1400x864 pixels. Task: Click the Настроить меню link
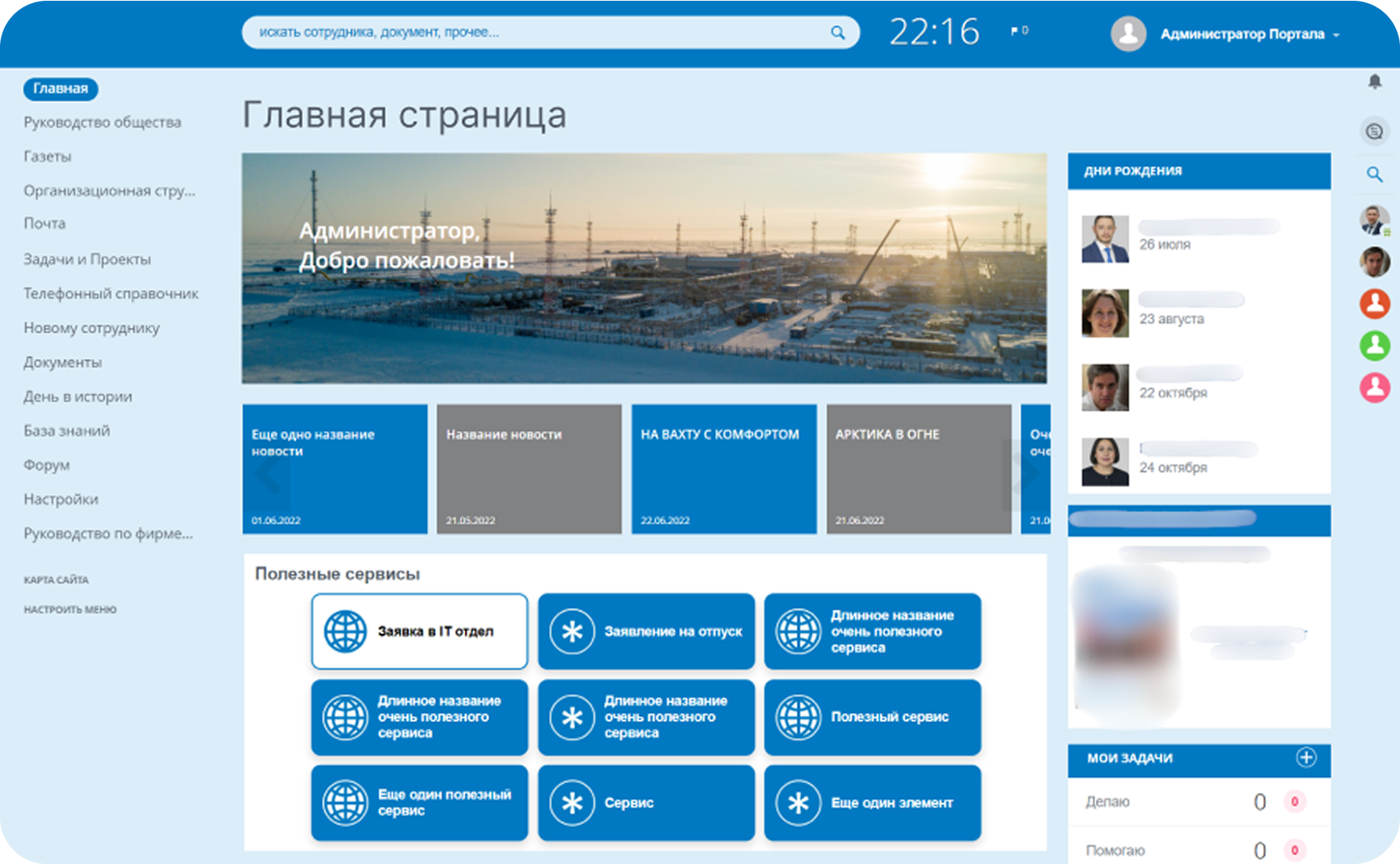pyautogui.click(x=70, y=609)
